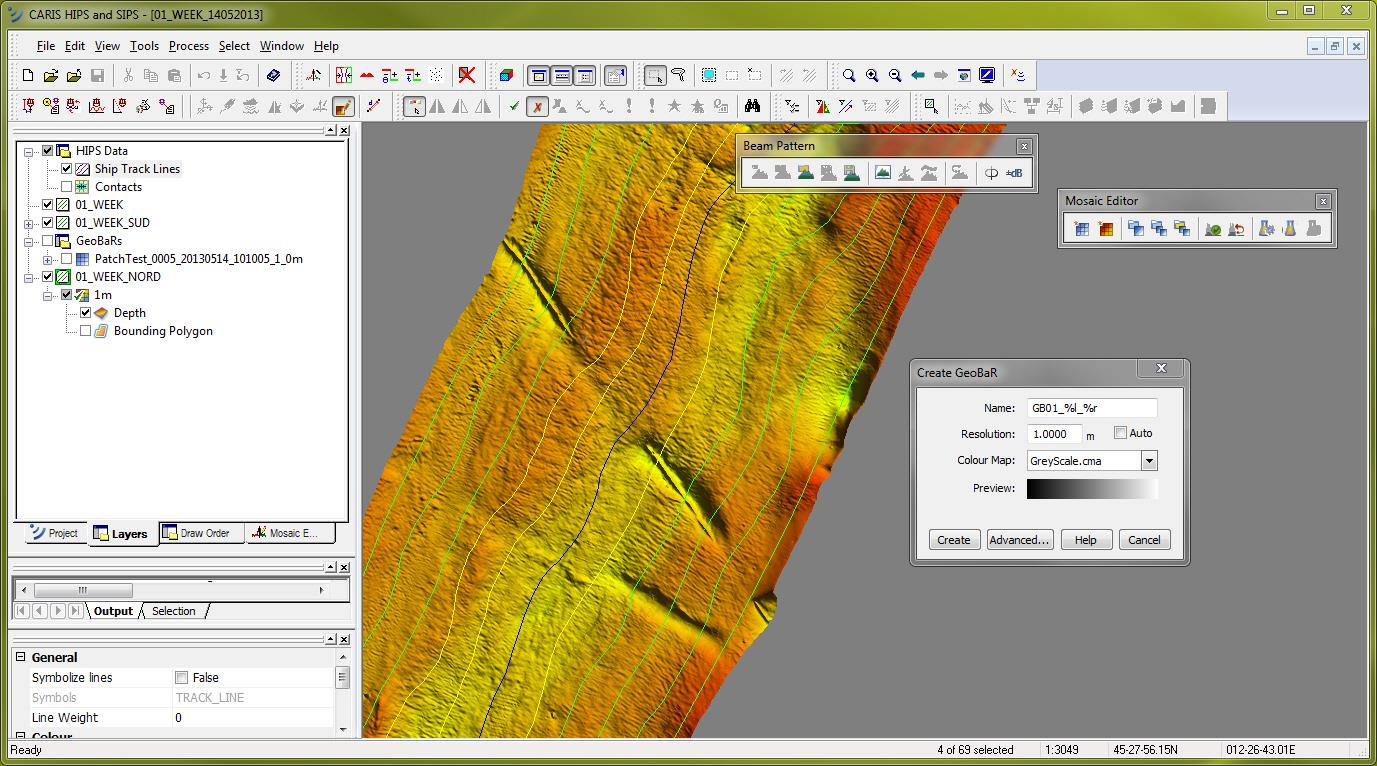This screenshot has width=1377, height=766.
Task: Click the red X reject status icon
Action: [x=537, y=106]
